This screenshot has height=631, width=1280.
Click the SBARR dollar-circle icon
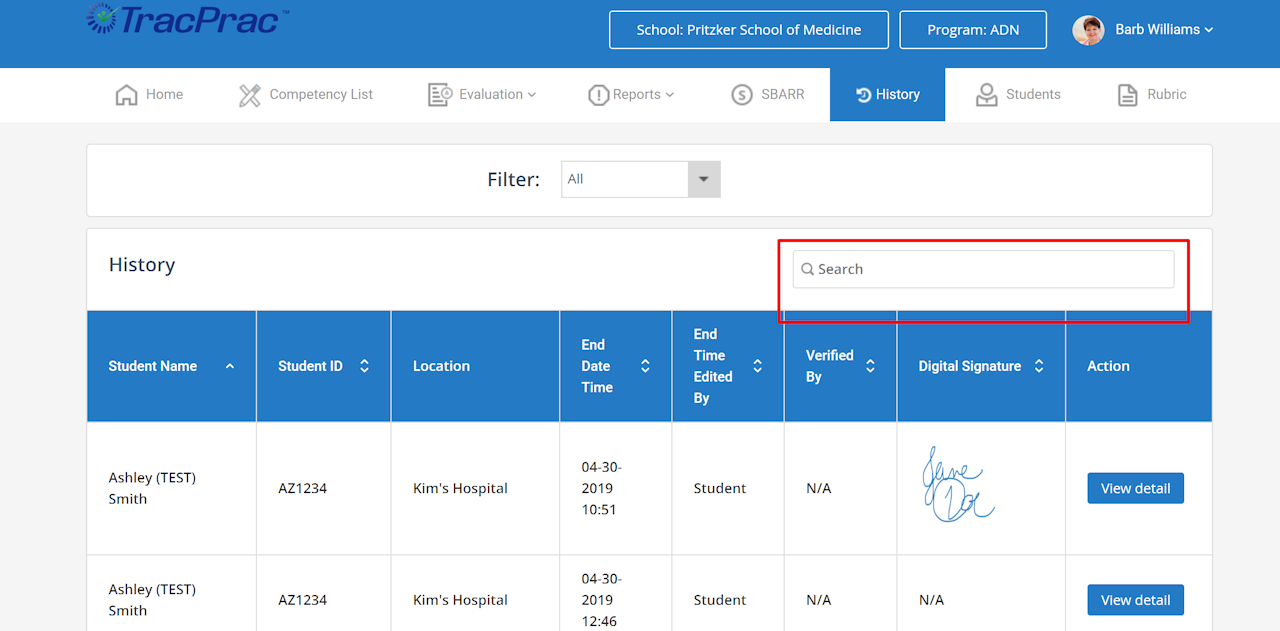741,95
